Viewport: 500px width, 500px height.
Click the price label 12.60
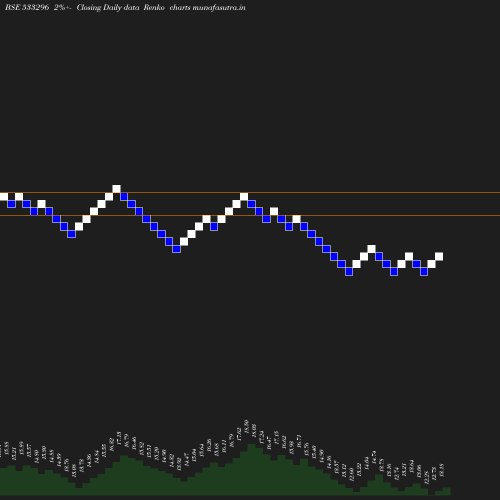[x=351, y=474]
